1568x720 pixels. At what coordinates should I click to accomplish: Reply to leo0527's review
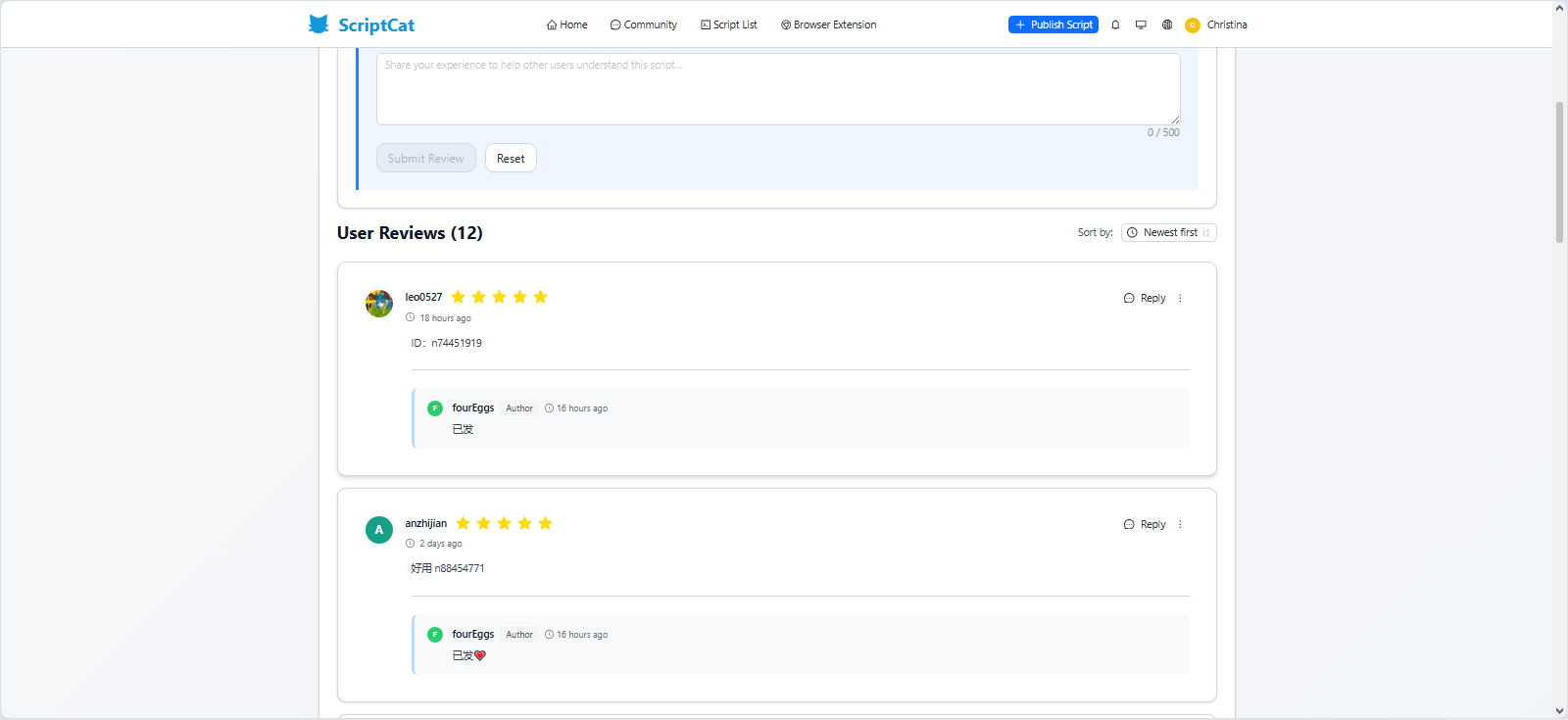coord(1145,299)
